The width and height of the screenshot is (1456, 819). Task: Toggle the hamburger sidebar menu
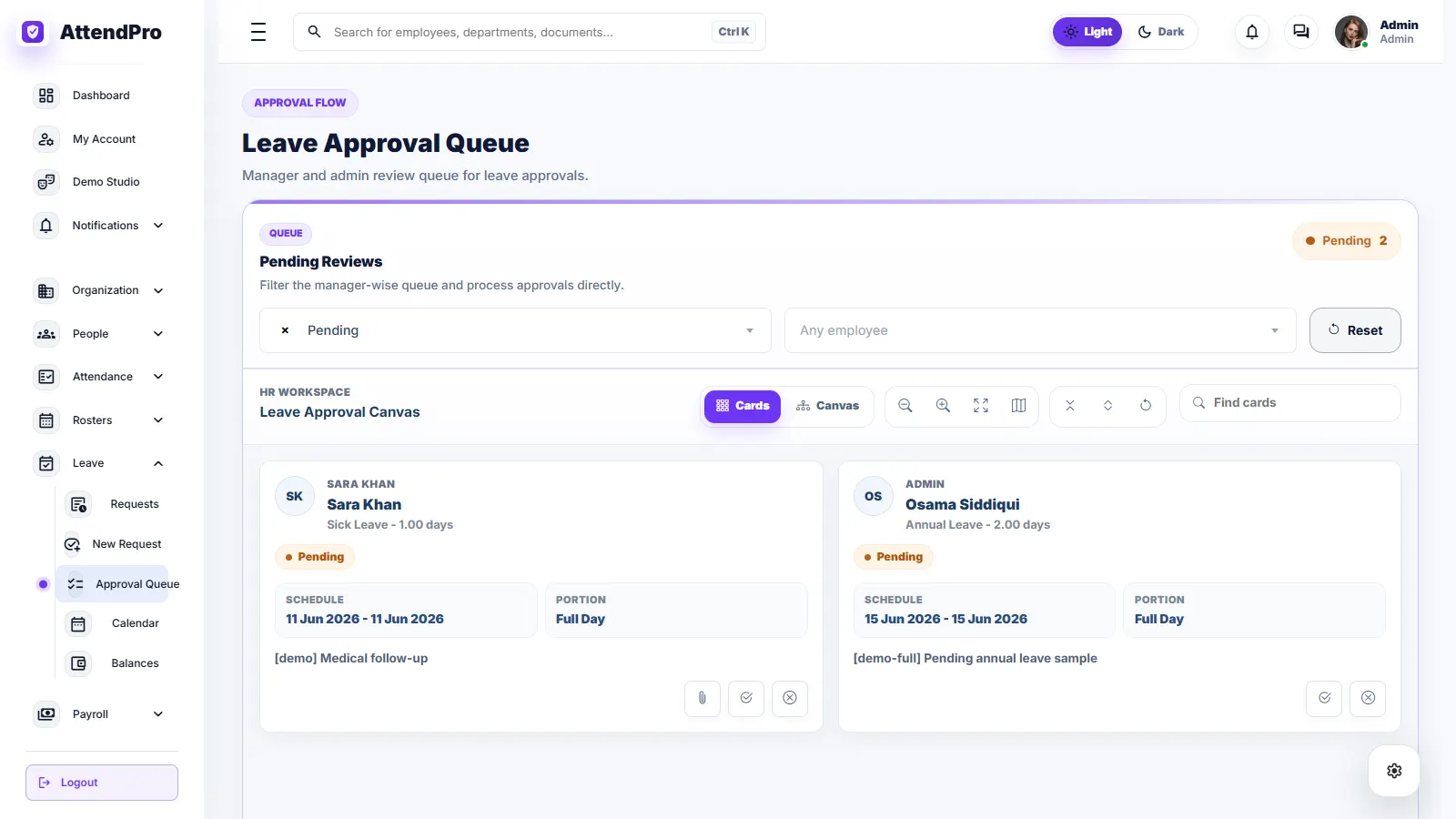[x=258, y=32]
